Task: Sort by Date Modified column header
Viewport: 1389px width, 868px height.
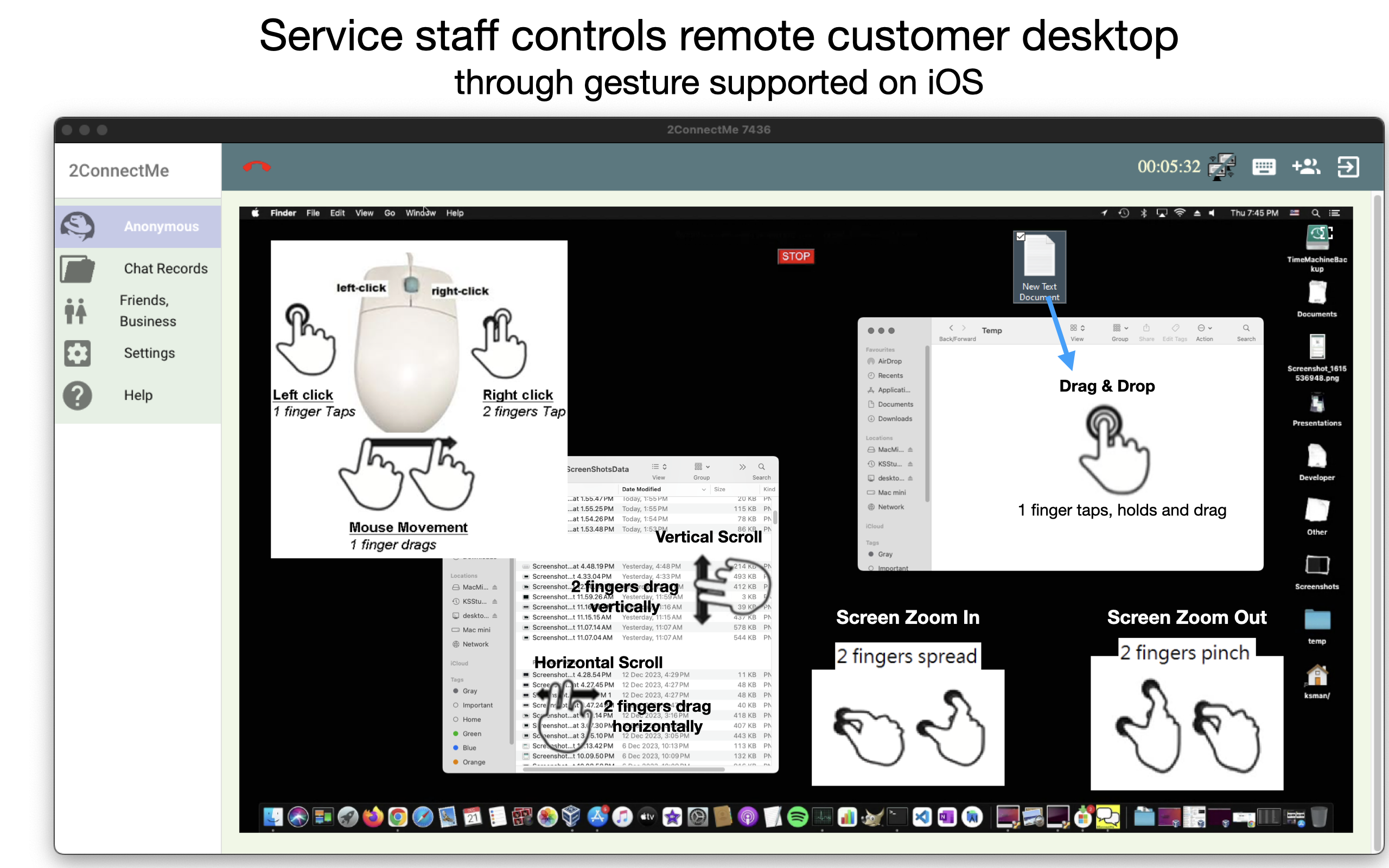Action: pos(663,489)
